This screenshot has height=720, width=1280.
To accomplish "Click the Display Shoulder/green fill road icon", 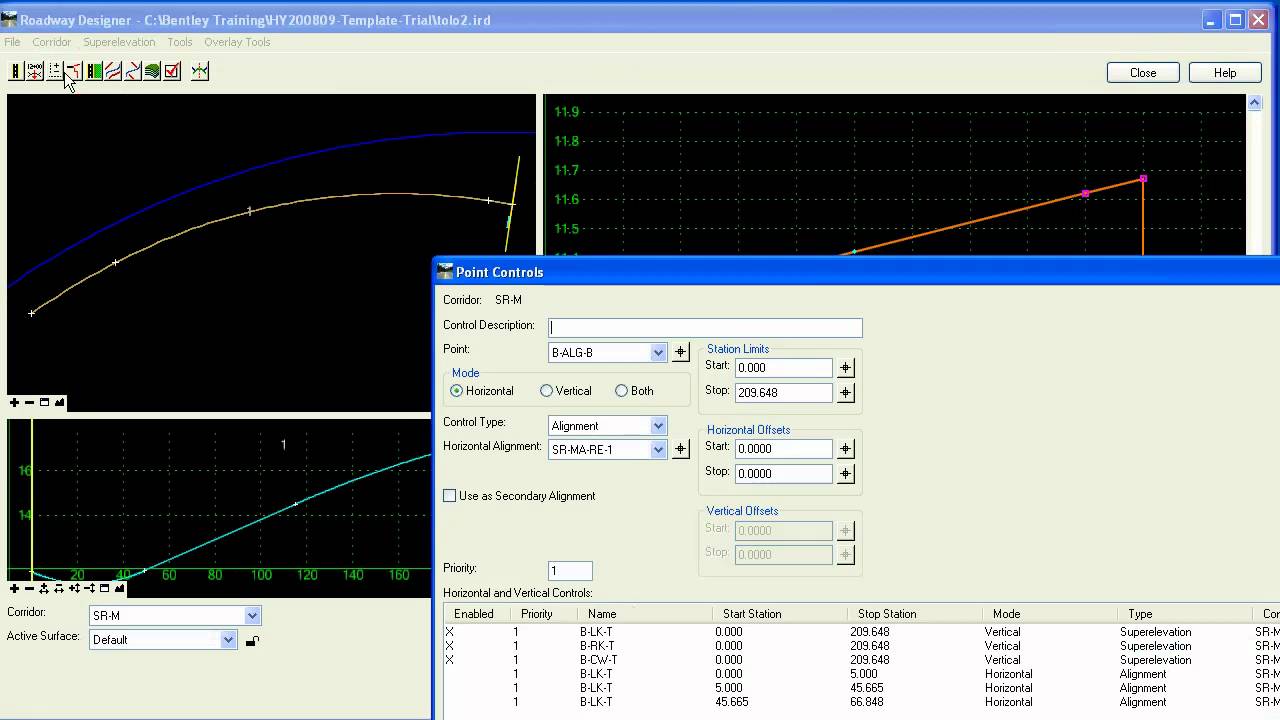I will 94,71.
